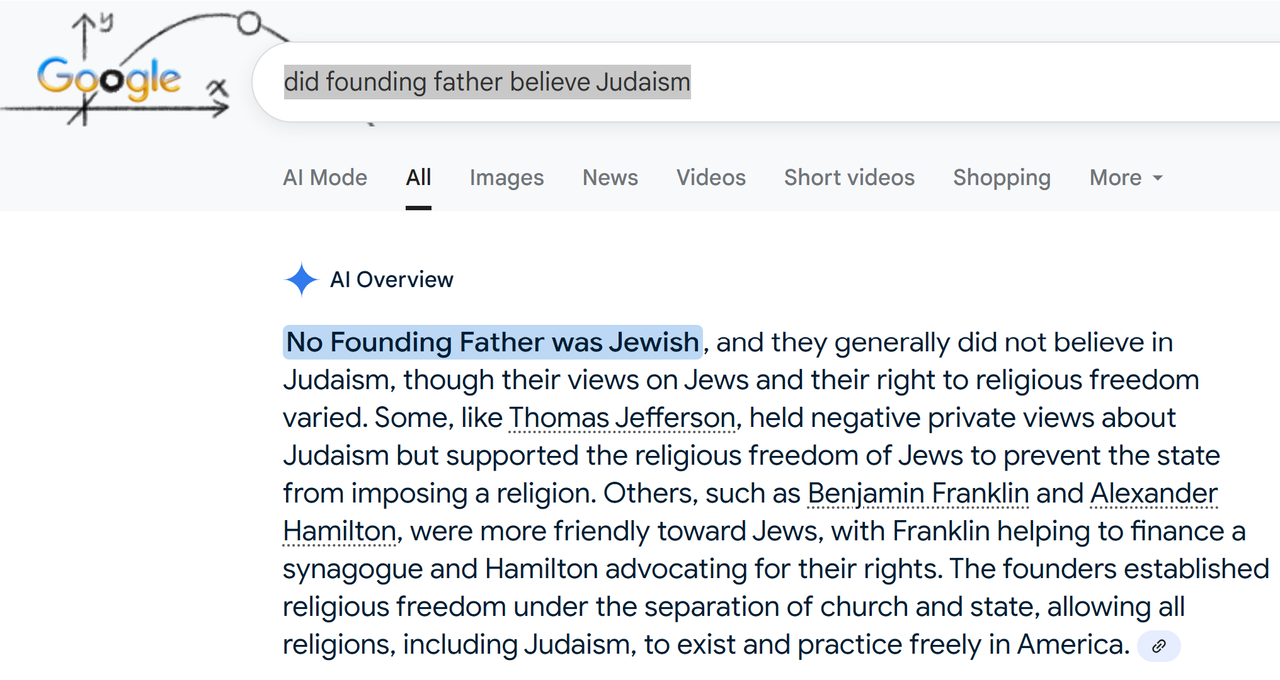Open the source link chip icon
This screenshot has width=1280, height=680.
point(1159,646)
